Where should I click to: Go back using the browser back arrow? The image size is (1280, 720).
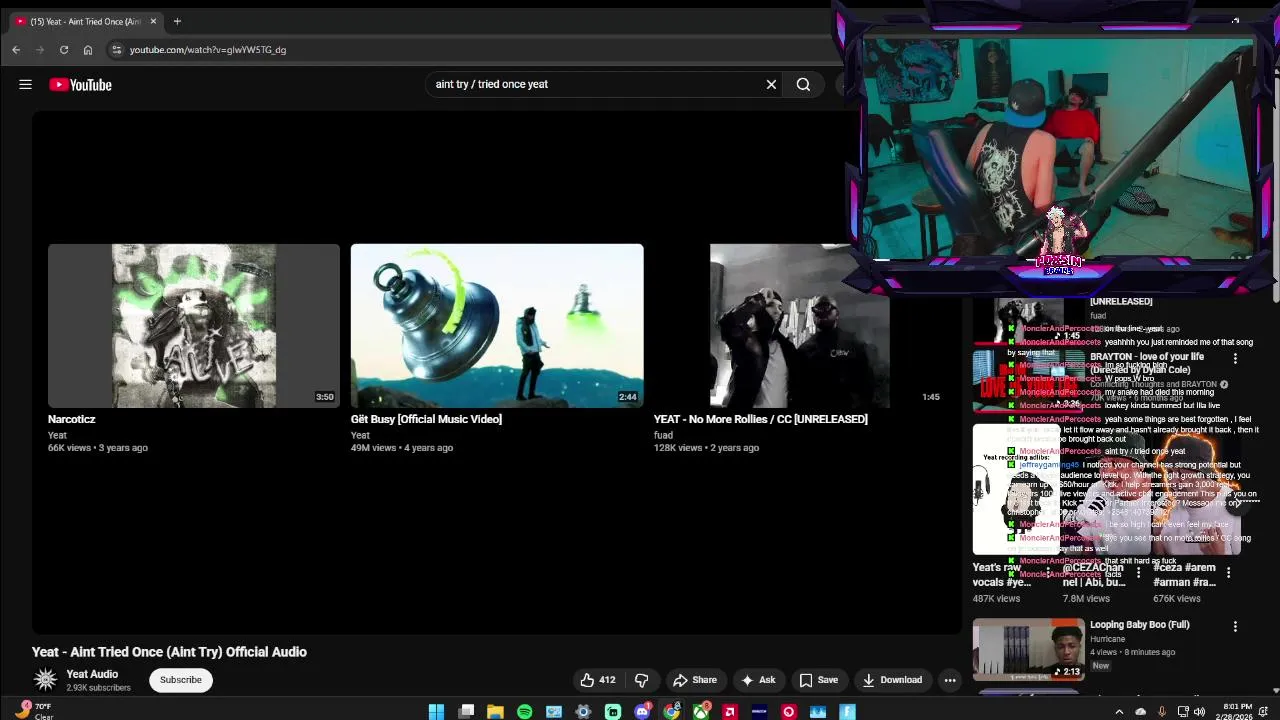click(x=16, y=50)
